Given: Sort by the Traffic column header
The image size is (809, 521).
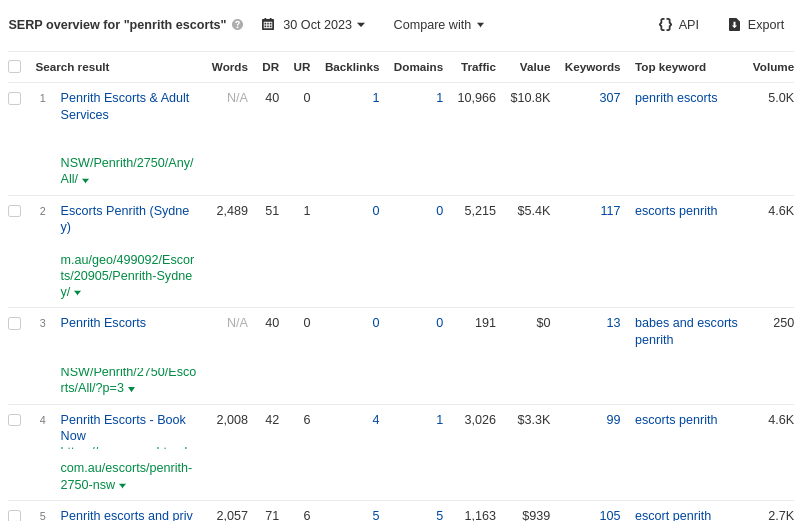Looking at the screenshot, I should point(478,67).
